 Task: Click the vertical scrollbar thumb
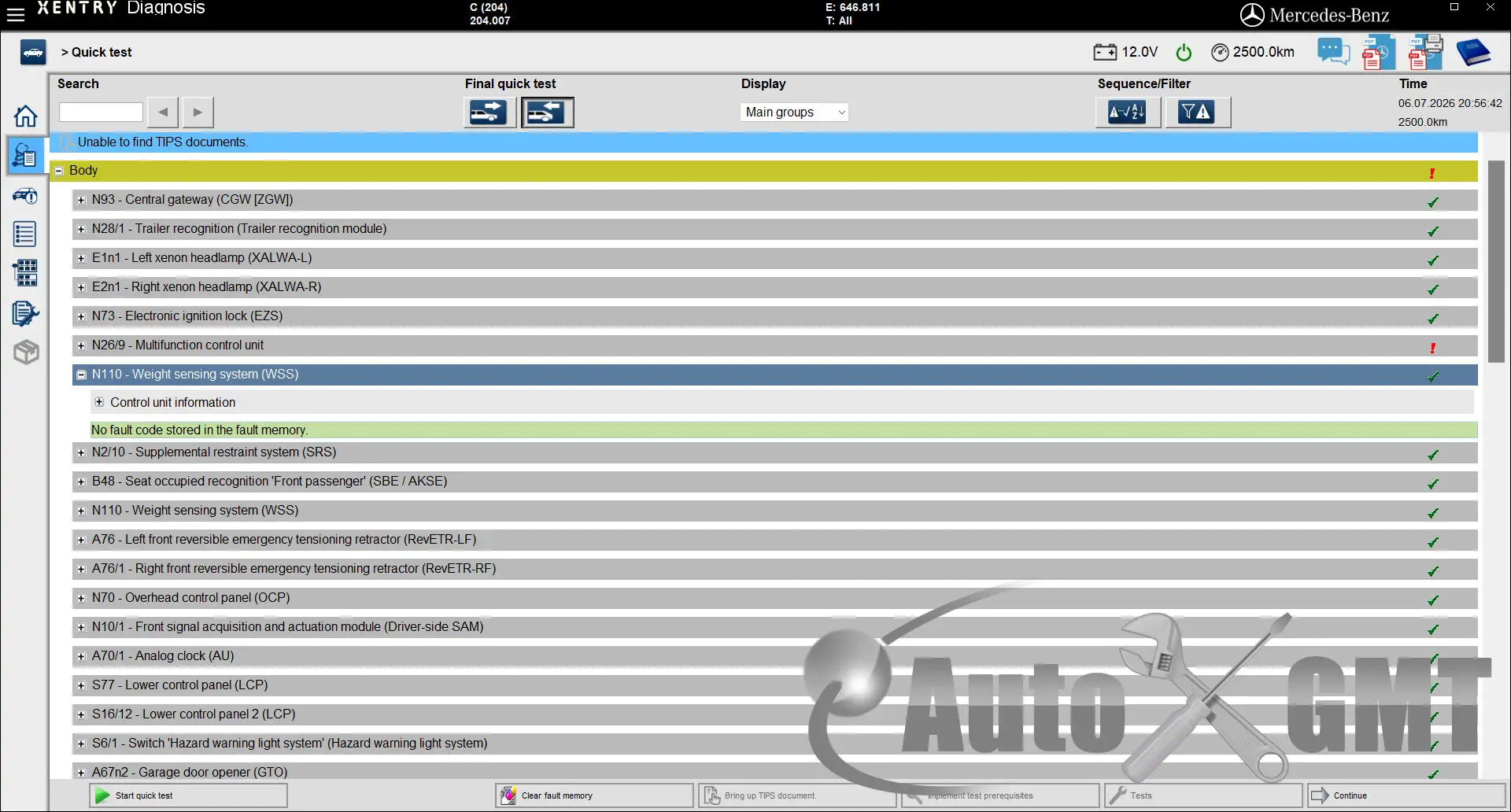point(1496,261)
